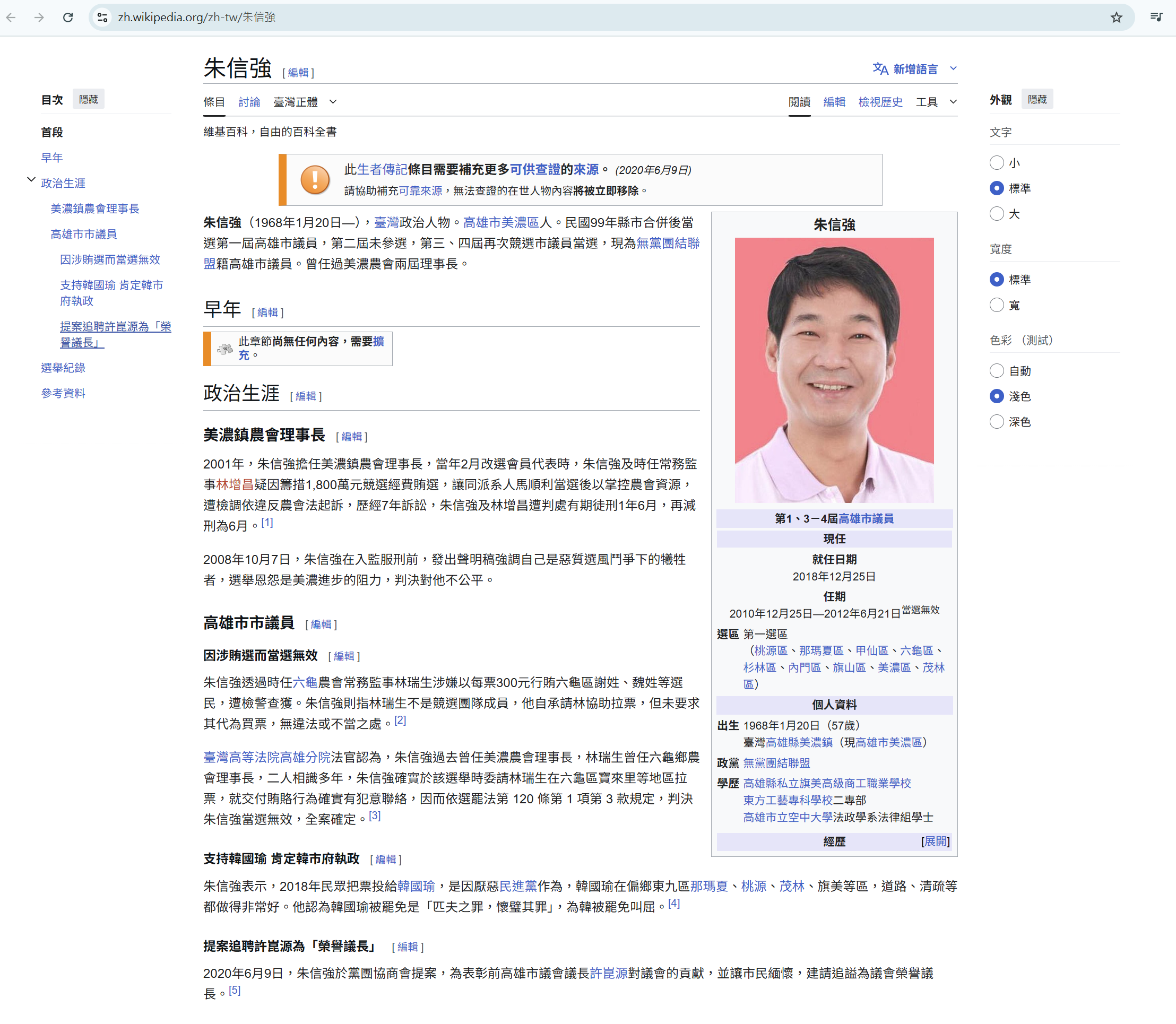Select the 寬 width radio button

(997, 305)
